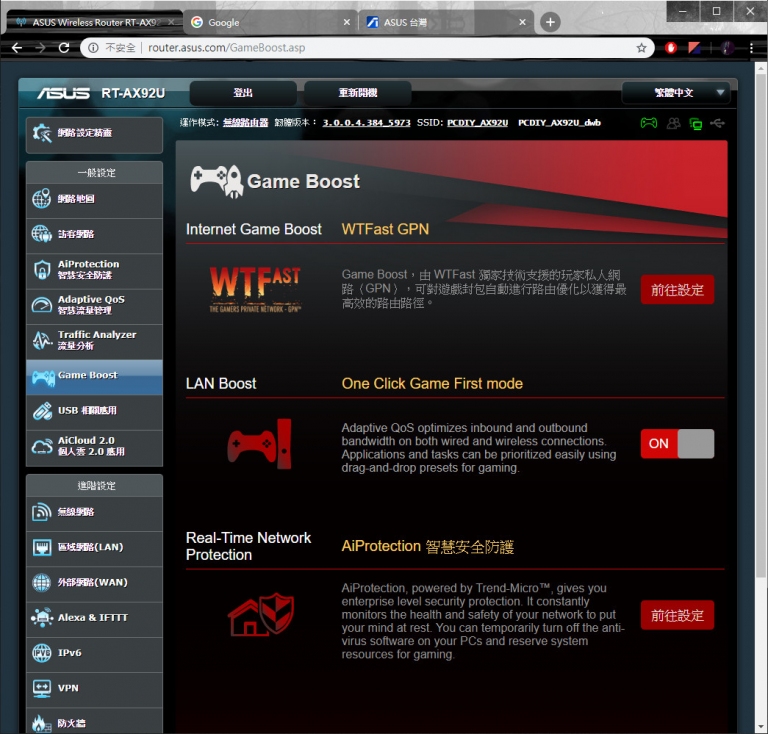Close the ASUS Taiwan tab
The image size is (768, 734).
(523, 22)
